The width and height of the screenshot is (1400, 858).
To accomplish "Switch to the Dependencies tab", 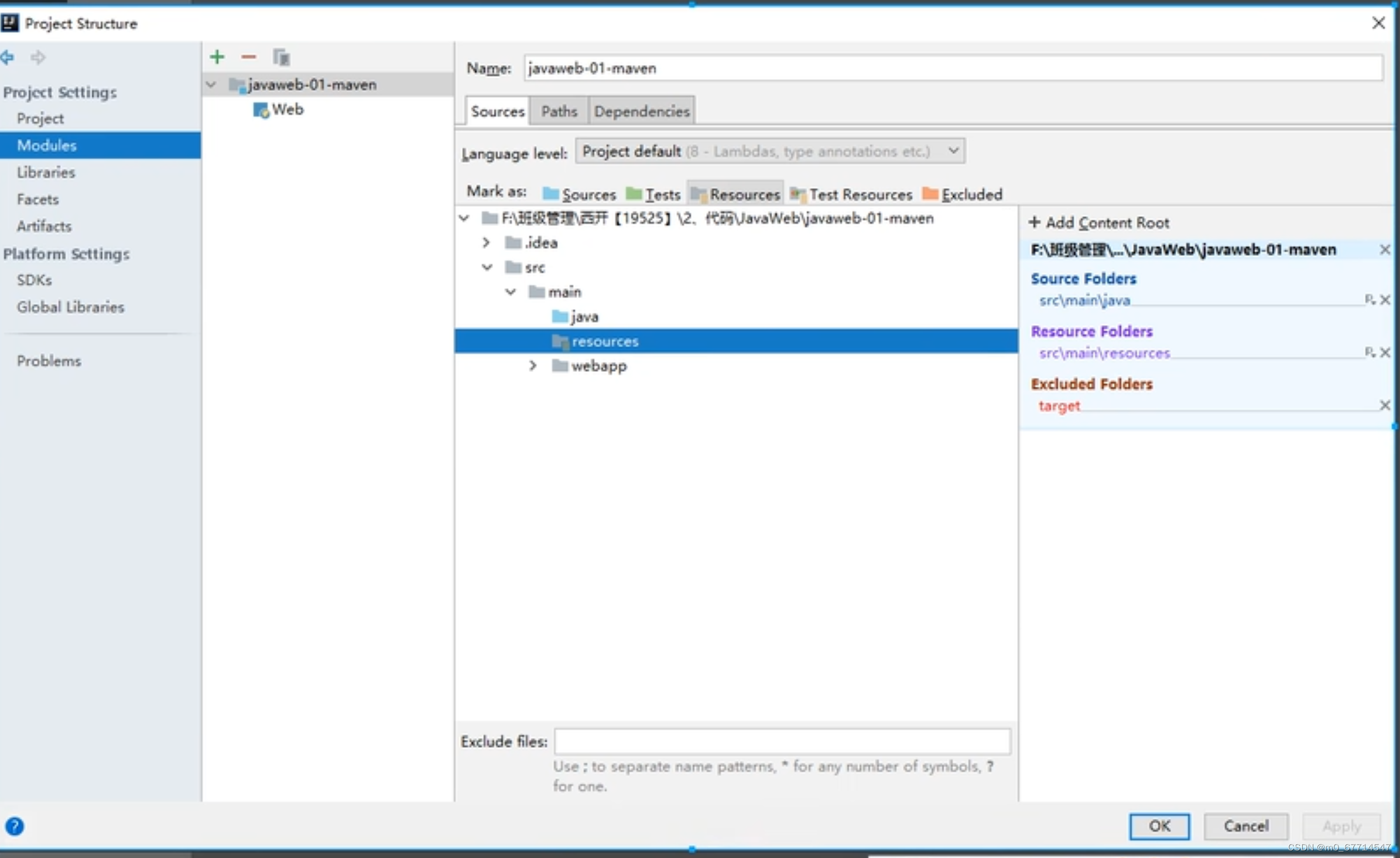I will [642, 111].
